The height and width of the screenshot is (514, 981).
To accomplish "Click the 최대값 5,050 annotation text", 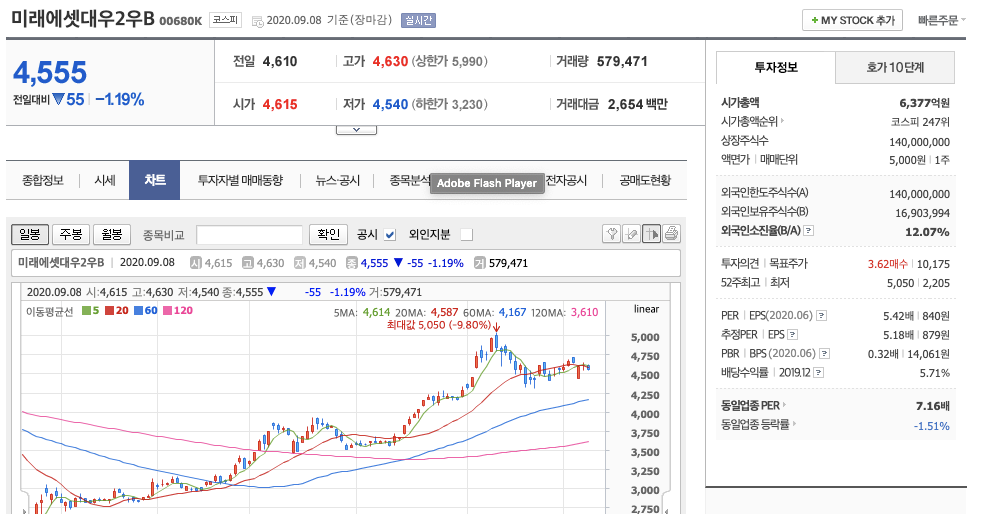I will point(439,325).
